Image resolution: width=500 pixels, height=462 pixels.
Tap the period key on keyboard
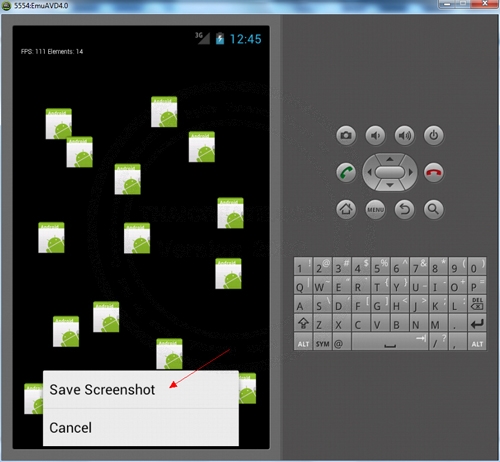(458, 323)
